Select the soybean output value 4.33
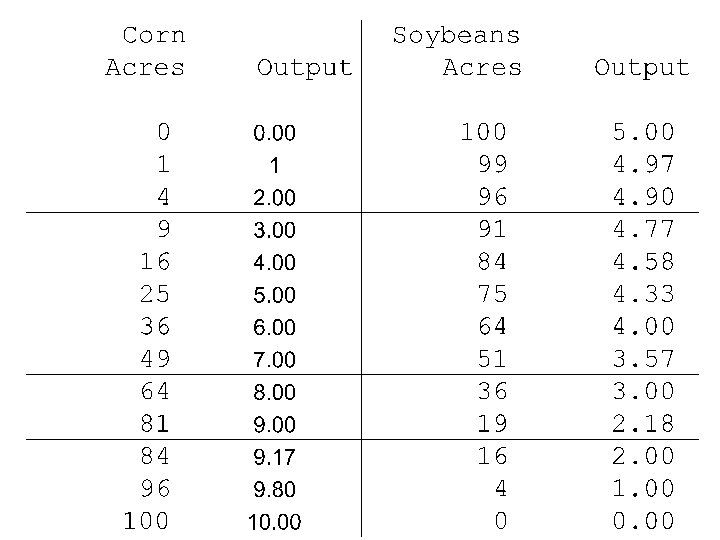The height and width of the screenshot is (540, 720). pos(644,294)
